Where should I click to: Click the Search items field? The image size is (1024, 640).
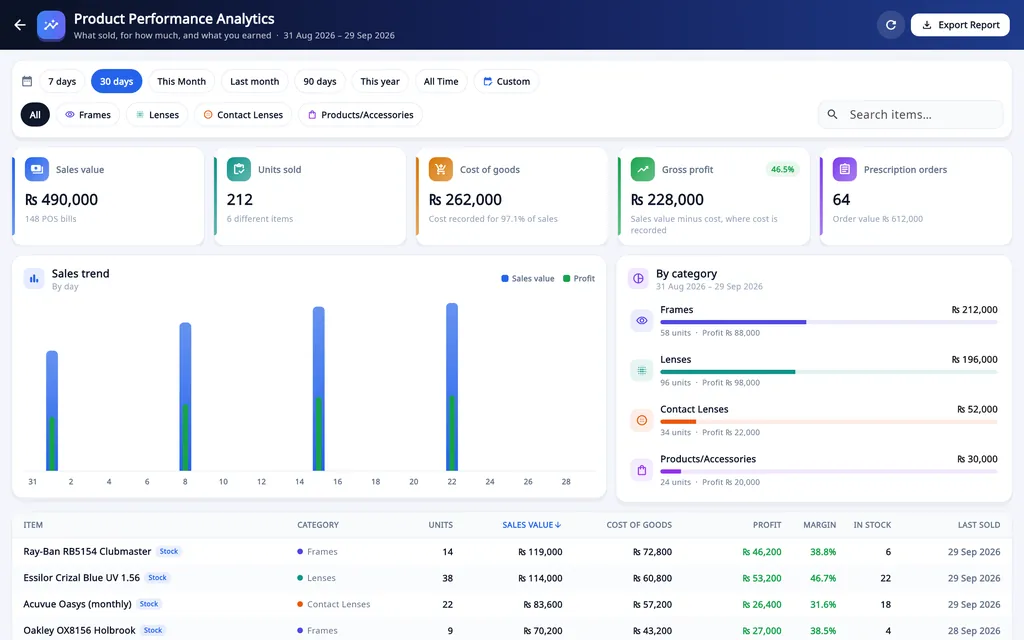pos(910,114)
